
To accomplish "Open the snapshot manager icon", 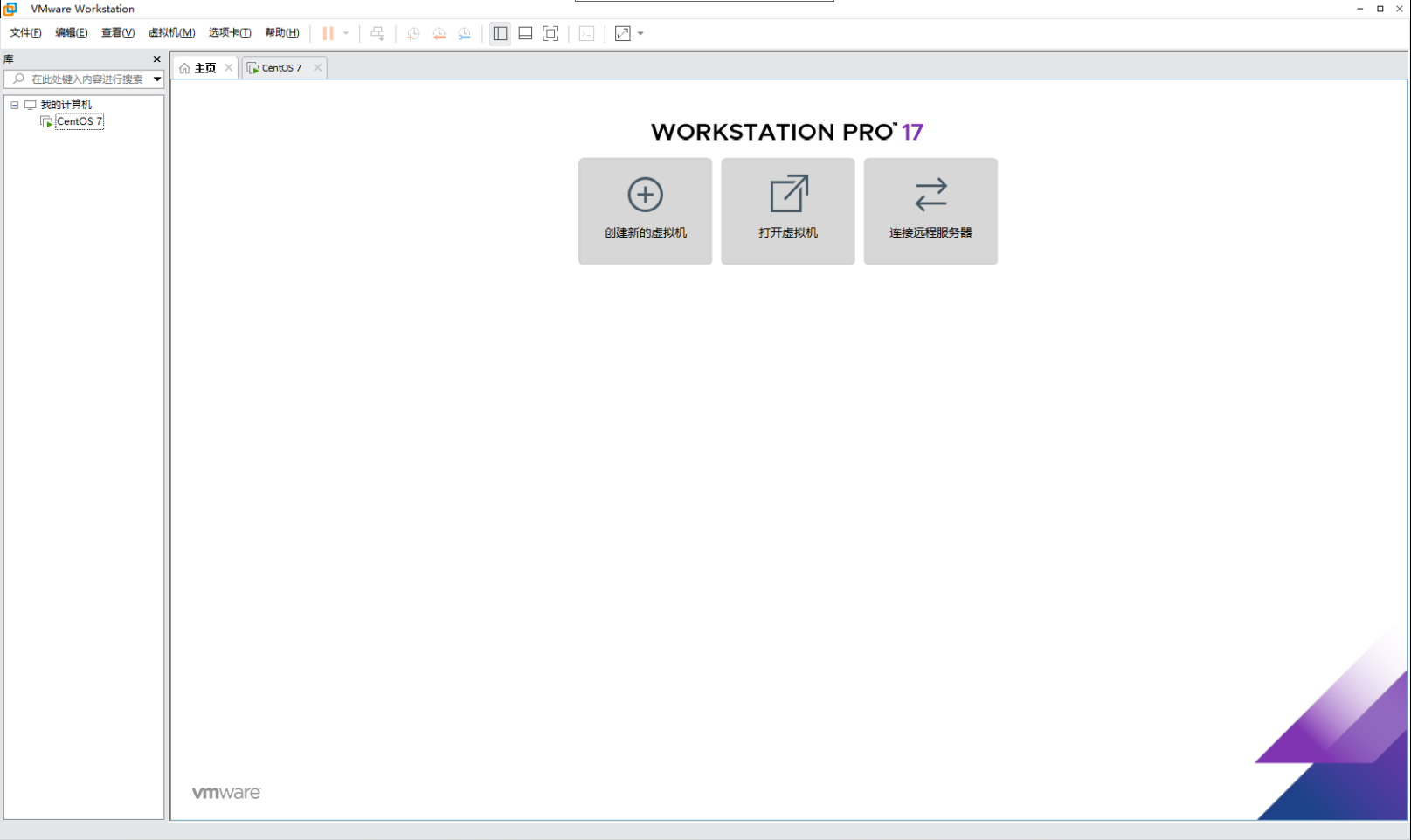I will [465, 33].
